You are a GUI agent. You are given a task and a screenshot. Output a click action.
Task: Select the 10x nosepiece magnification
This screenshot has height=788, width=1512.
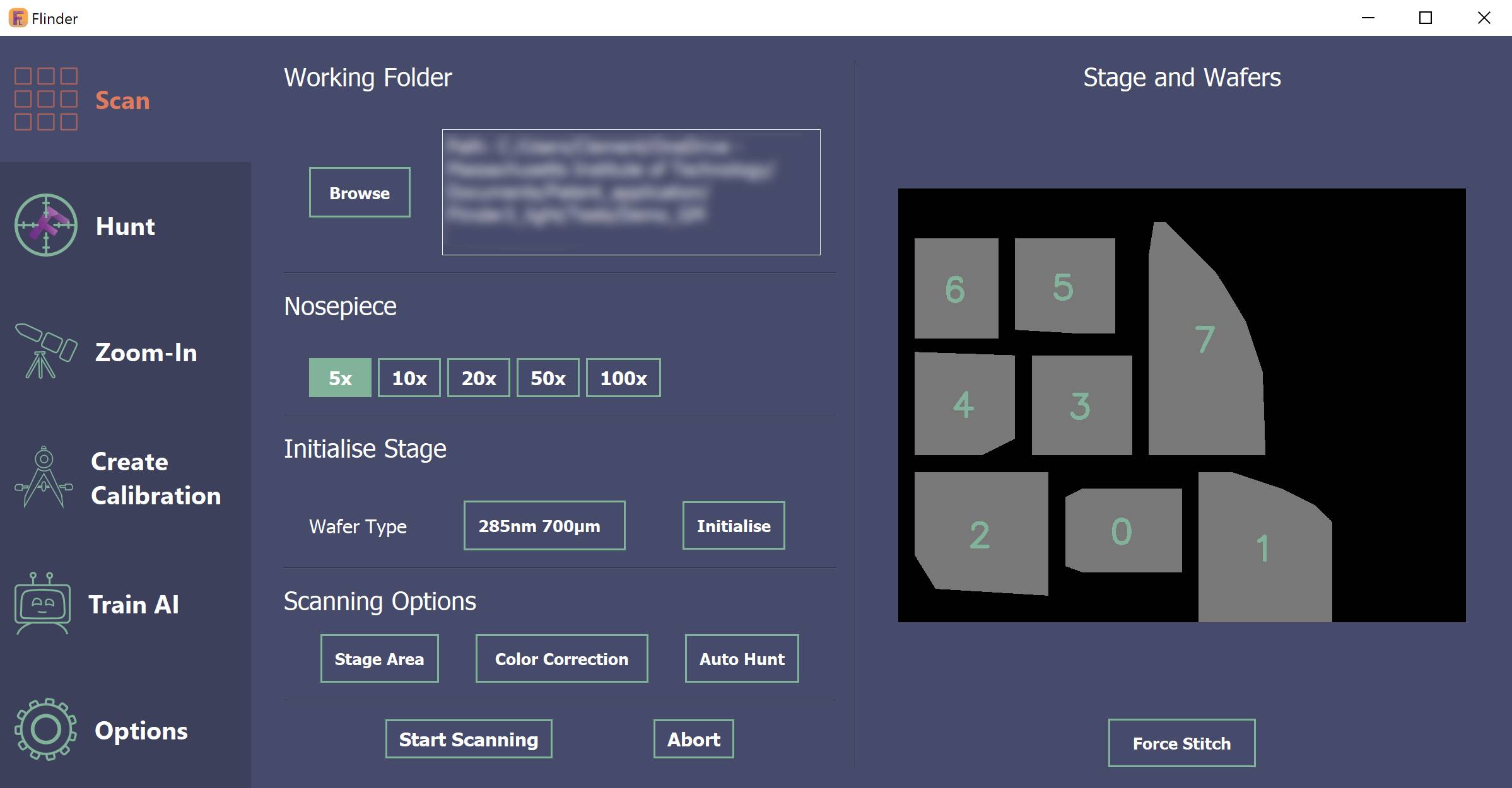(409, 378)
